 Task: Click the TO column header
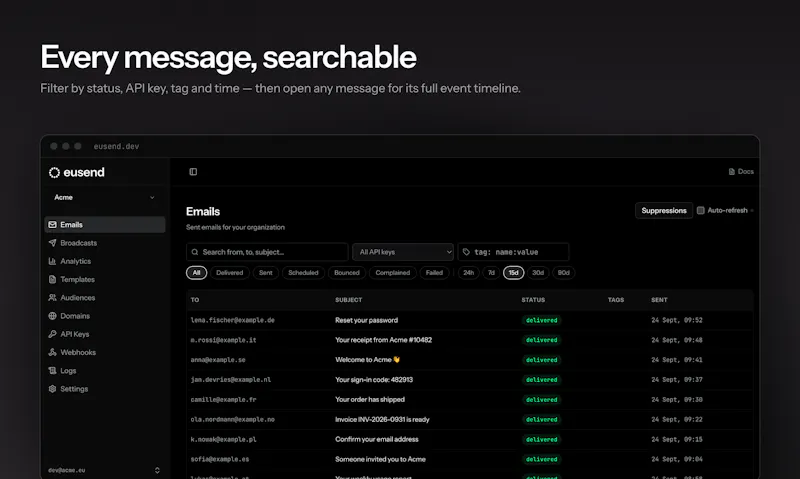(195, 300)
